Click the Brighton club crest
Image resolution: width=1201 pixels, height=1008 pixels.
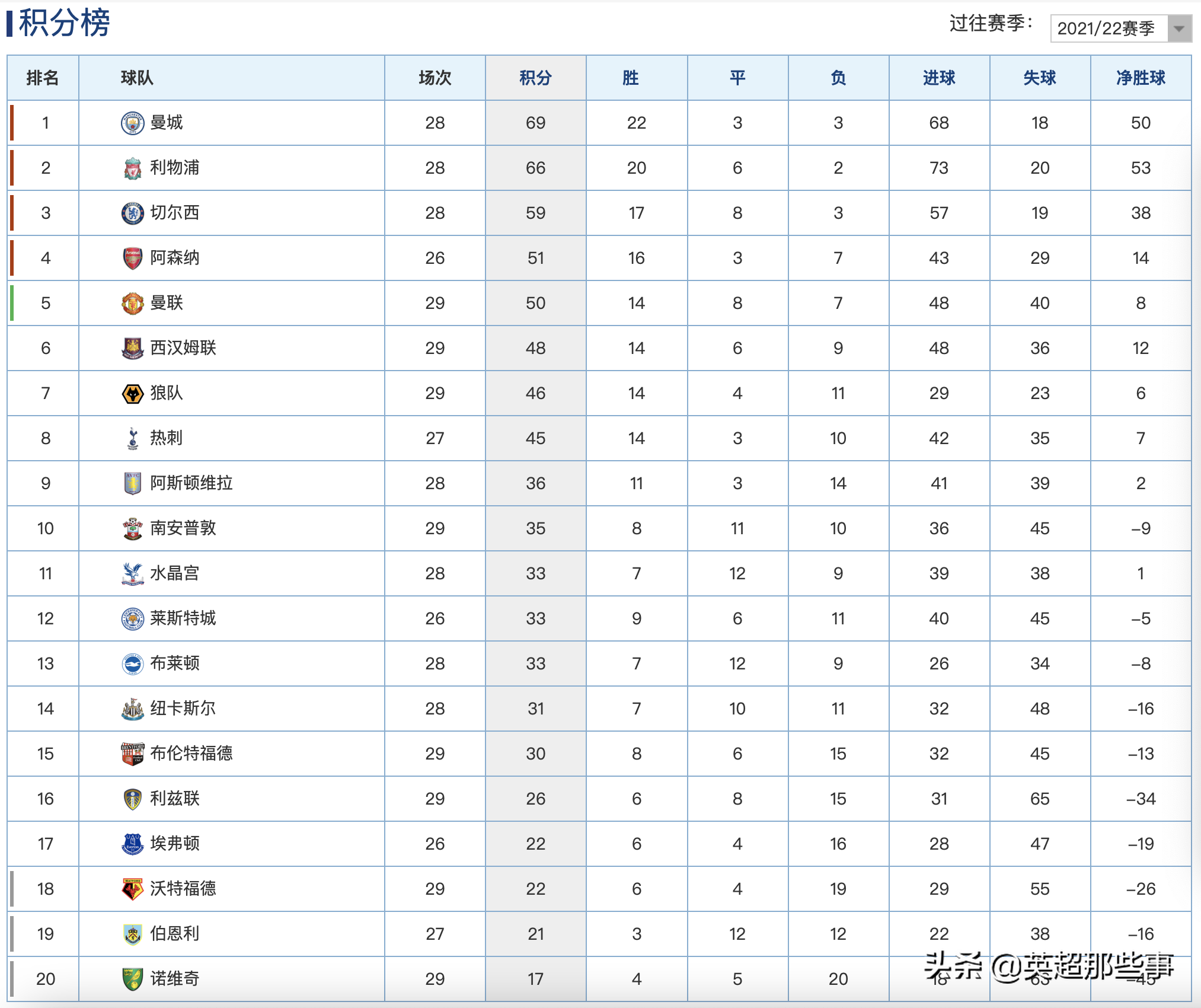(x=132, y=664)
